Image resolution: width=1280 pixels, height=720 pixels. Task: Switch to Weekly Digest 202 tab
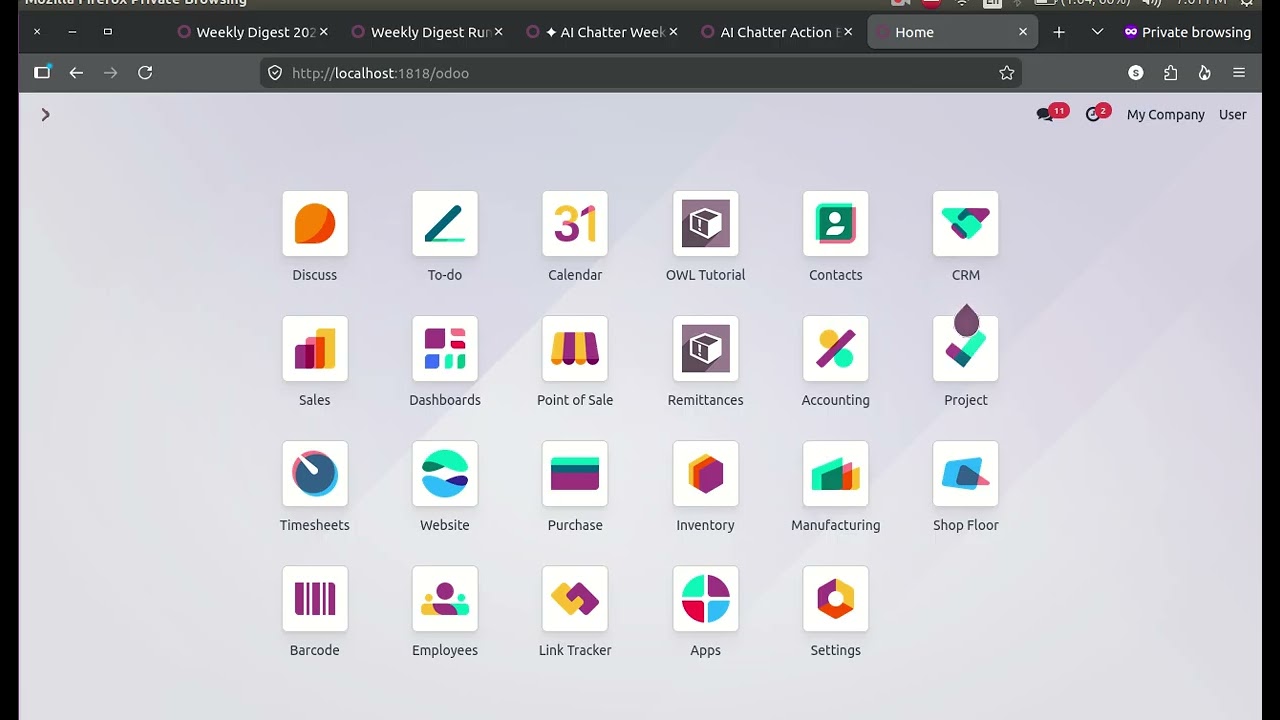(x=253, y=32)
